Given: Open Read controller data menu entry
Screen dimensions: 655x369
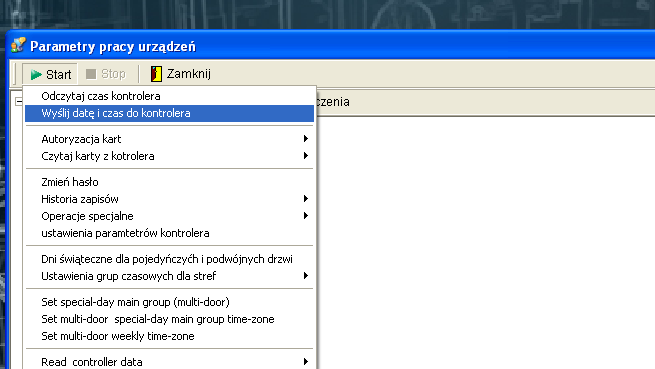Looking at the screenshot, I should (169, 362).
